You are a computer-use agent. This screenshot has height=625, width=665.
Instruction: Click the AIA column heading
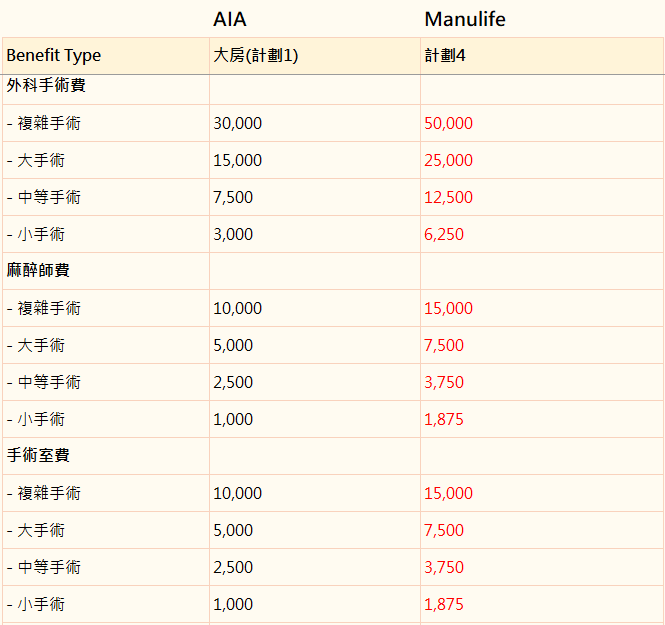point(229,19)
